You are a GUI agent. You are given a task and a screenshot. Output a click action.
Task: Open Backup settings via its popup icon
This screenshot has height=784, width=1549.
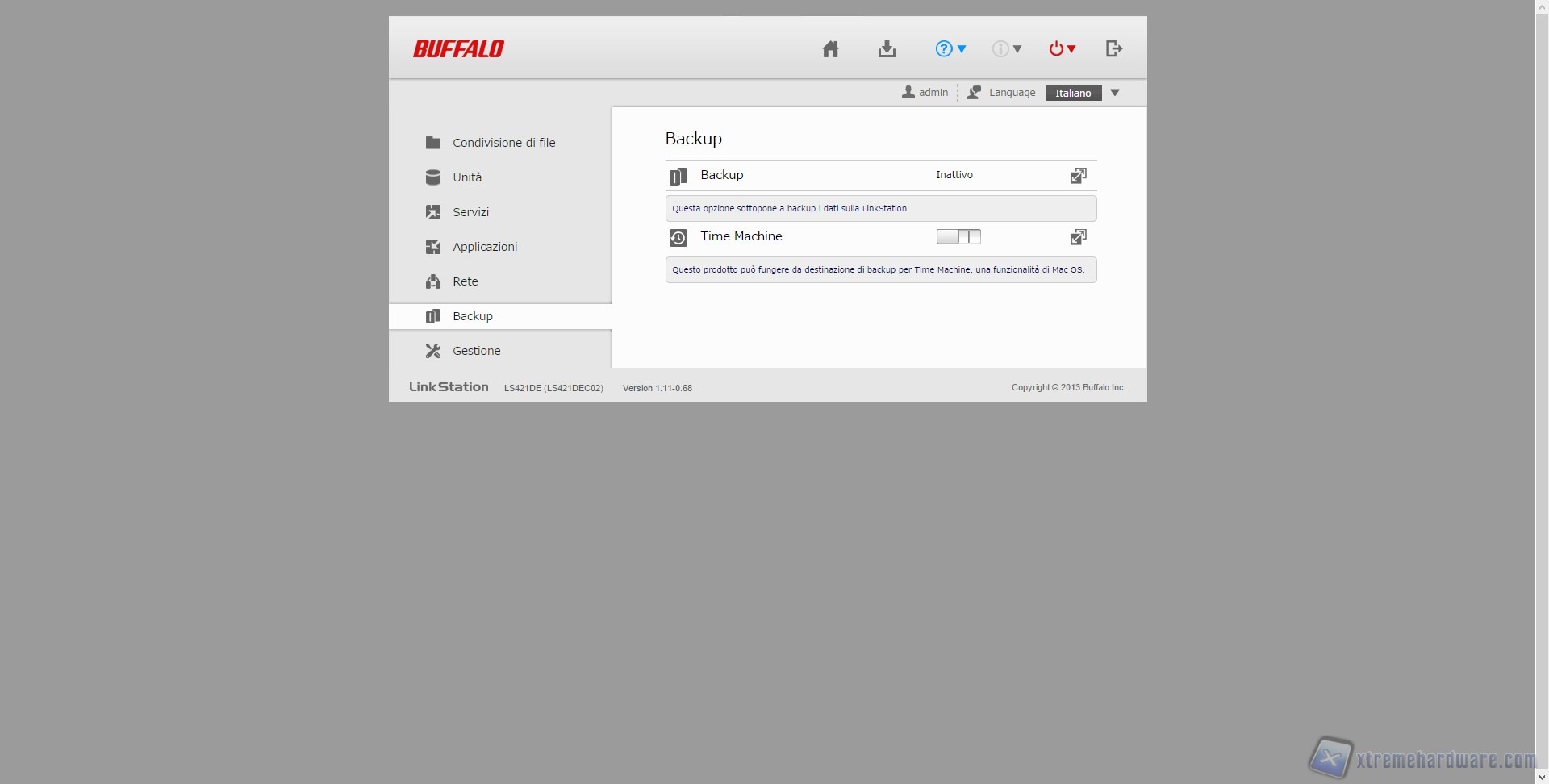point(1078,176)
